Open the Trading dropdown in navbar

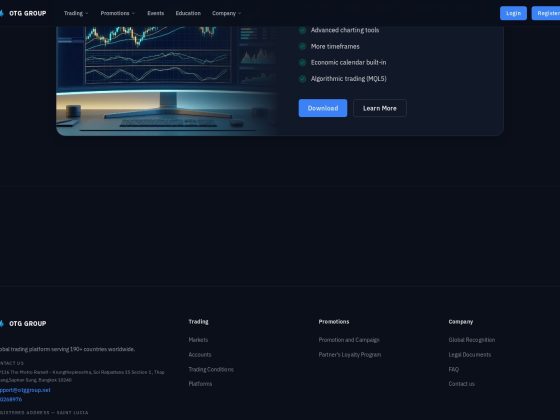76,13
